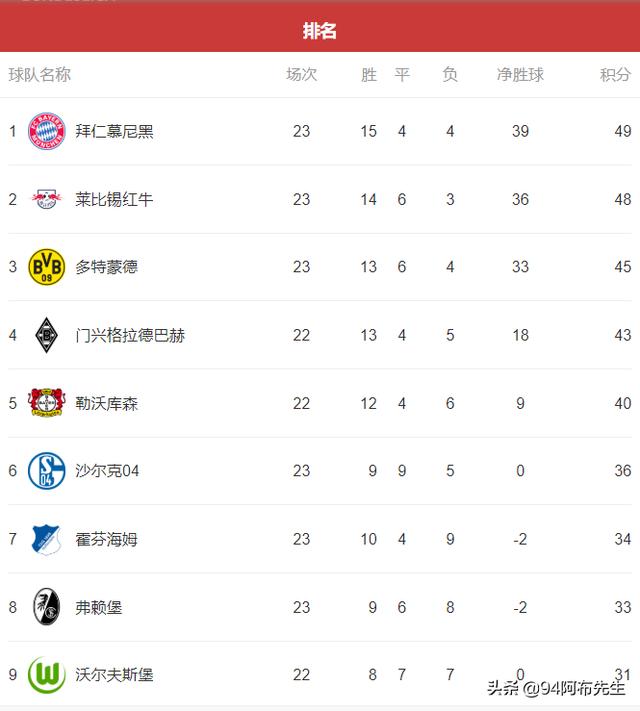Click the RB Leipzig bull logo
The width and height of the screenshot is (640, 711).
pyautogui.click(x=47, y=199)
